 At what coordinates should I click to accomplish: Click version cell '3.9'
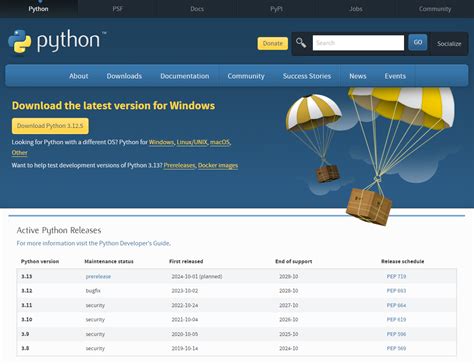[25, 334]
